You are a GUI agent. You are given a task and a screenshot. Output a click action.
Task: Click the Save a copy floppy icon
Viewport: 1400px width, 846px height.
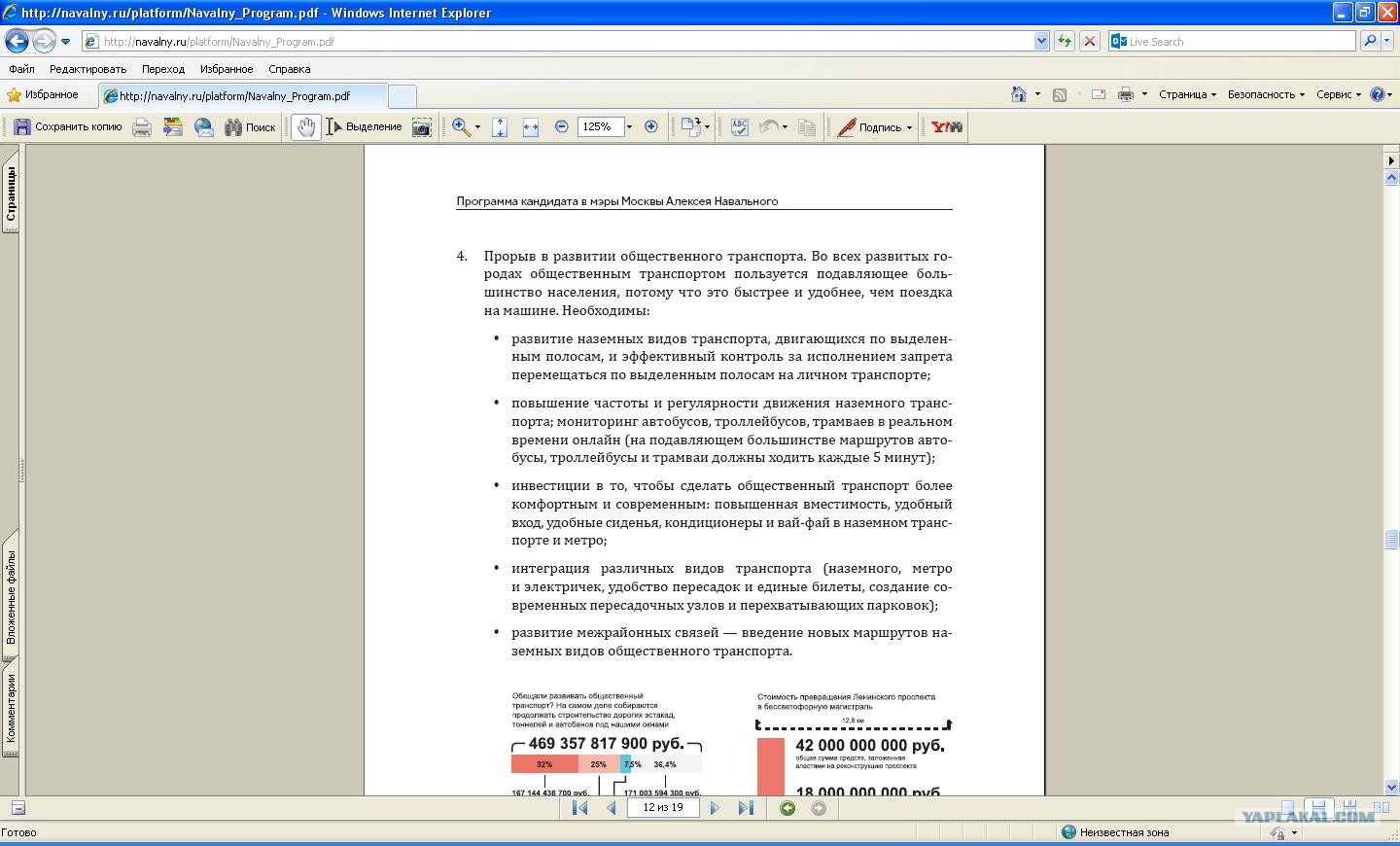pos(22,126)
